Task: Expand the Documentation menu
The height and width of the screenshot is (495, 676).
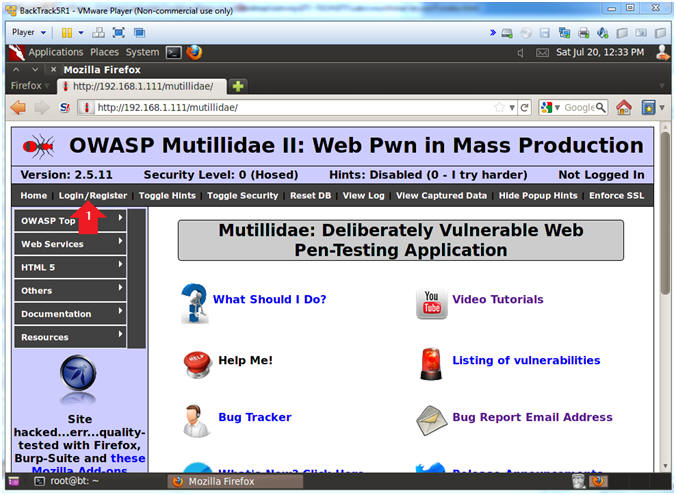Action: tap(70, 313)
